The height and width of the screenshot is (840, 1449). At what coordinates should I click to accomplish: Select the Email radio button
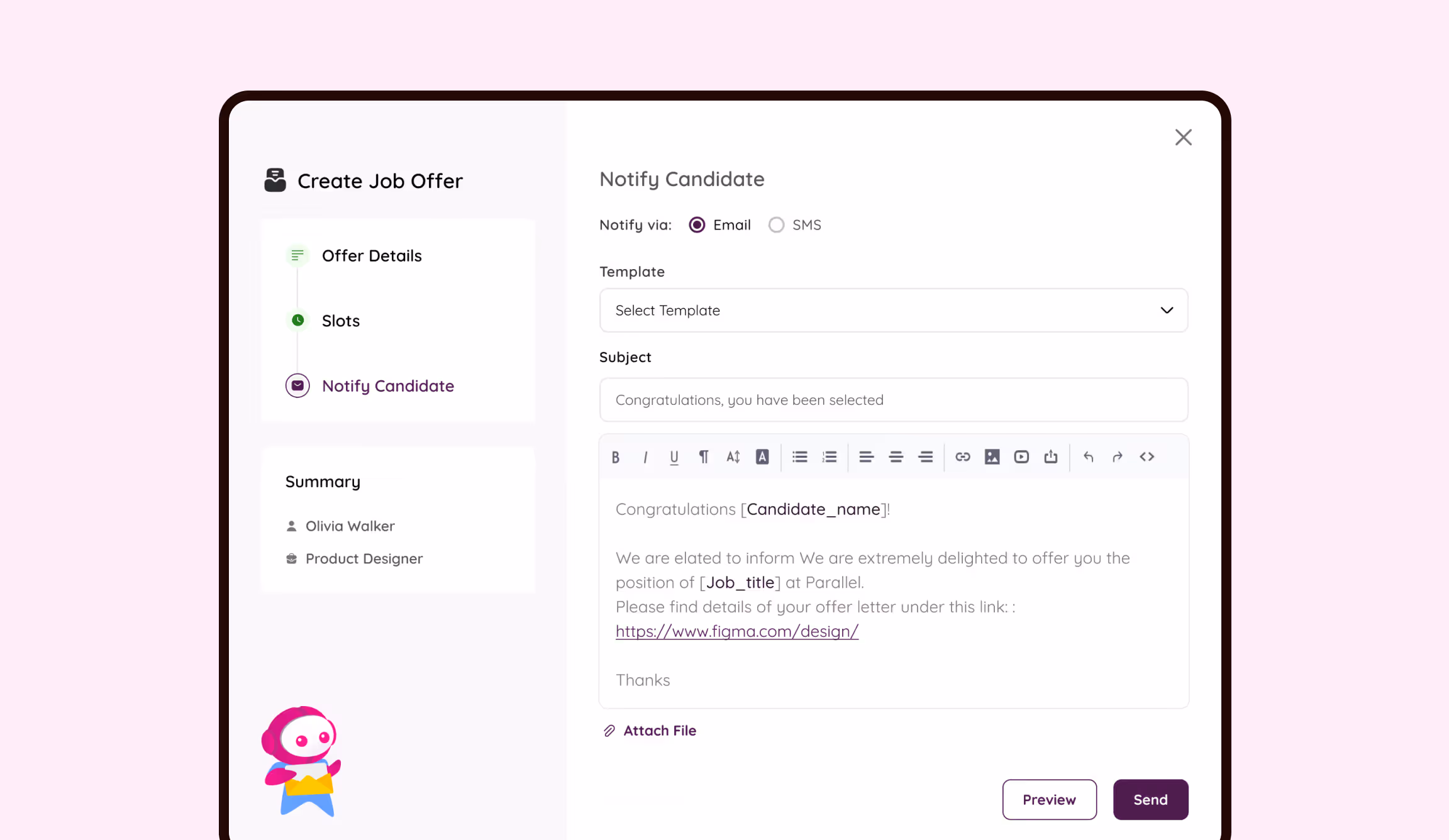pyautogui.click(x=697, y=225)
